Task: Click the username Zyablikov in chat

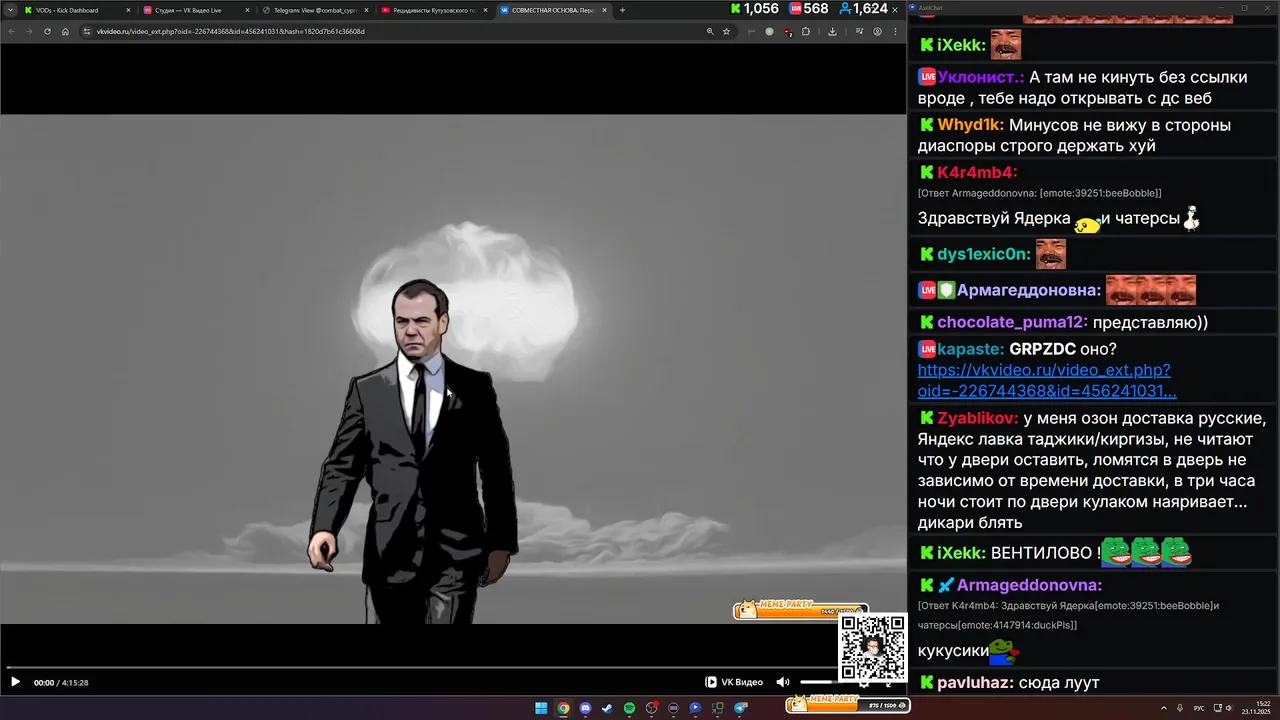Action: [x=978, y=418]
